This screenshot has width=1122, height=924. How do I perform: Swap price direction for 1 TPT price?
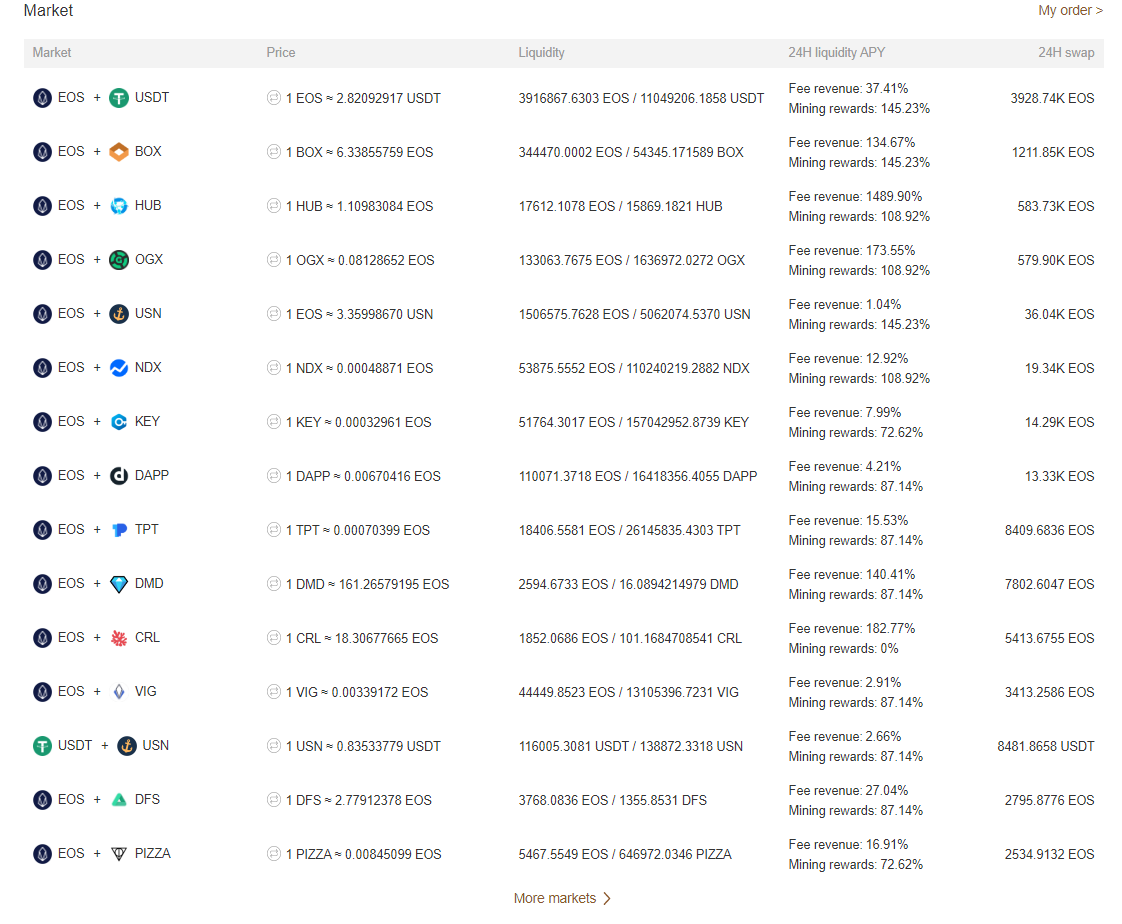[x=273, y=530]
